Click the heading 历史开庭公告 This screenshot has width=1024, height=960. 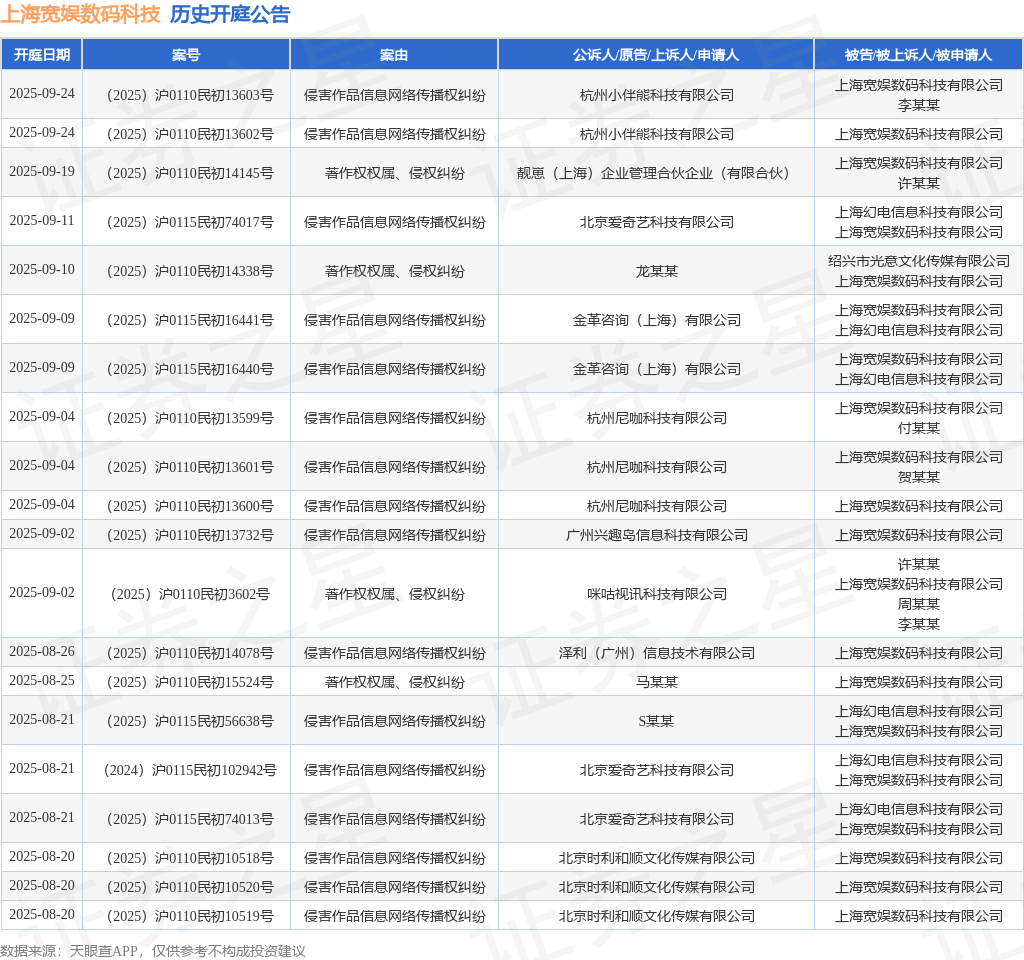point(230,14)
